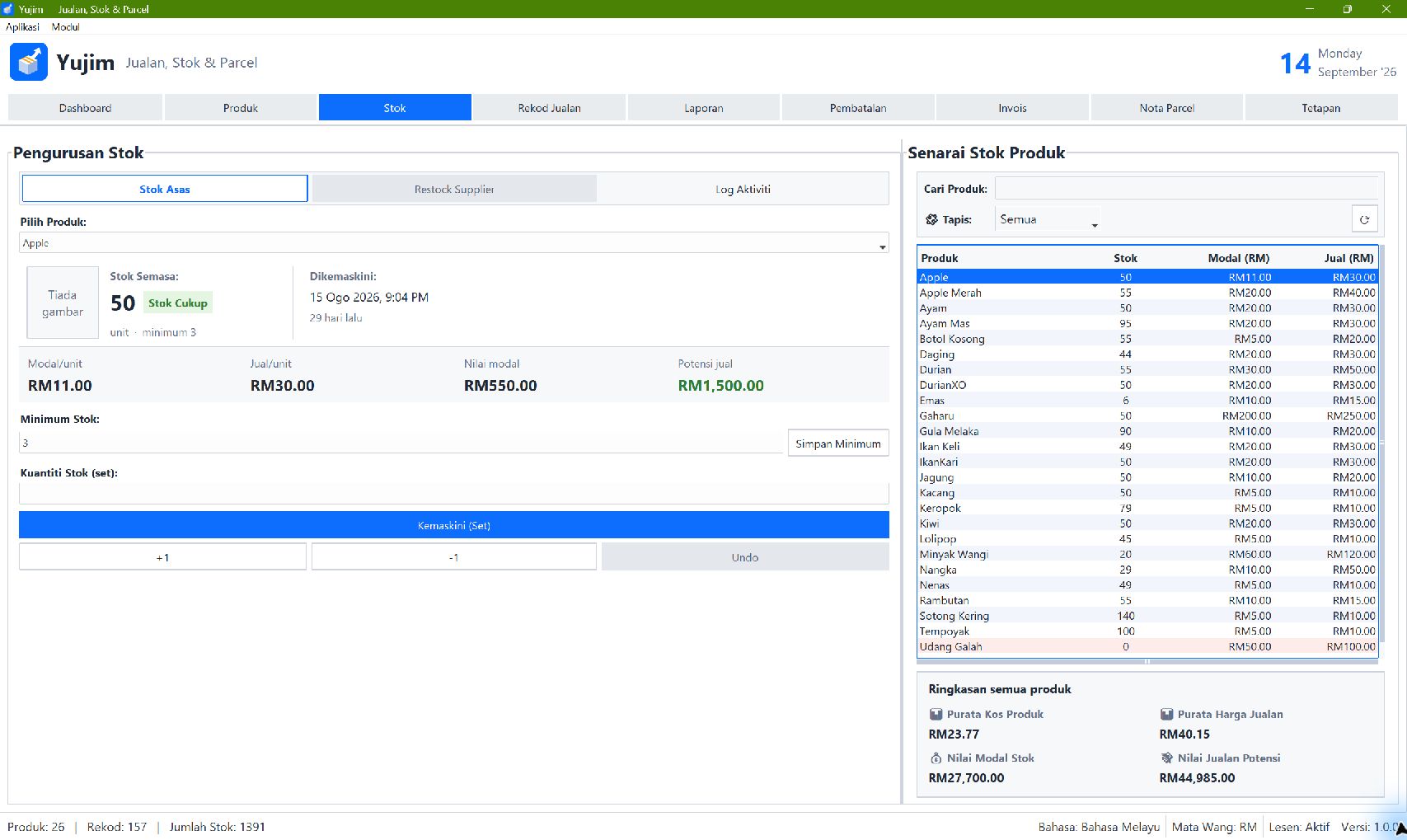Click the Simpan Minimum button
The image size is (1407, 840).
click(838, 443)
